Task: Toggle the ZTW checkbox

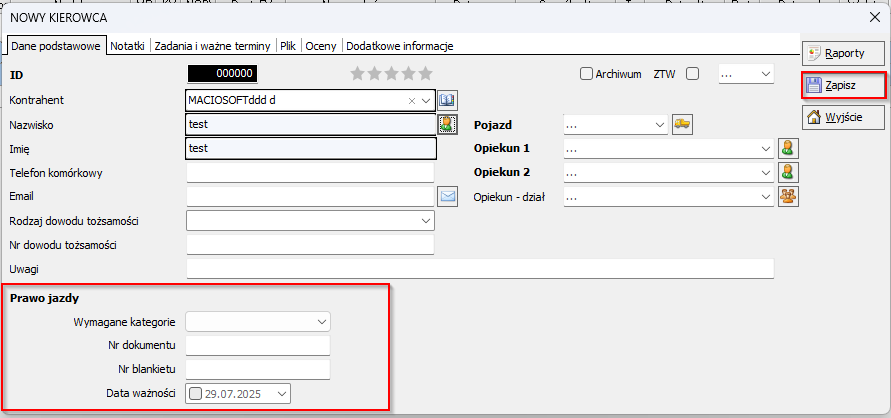Action: (692, 74)
